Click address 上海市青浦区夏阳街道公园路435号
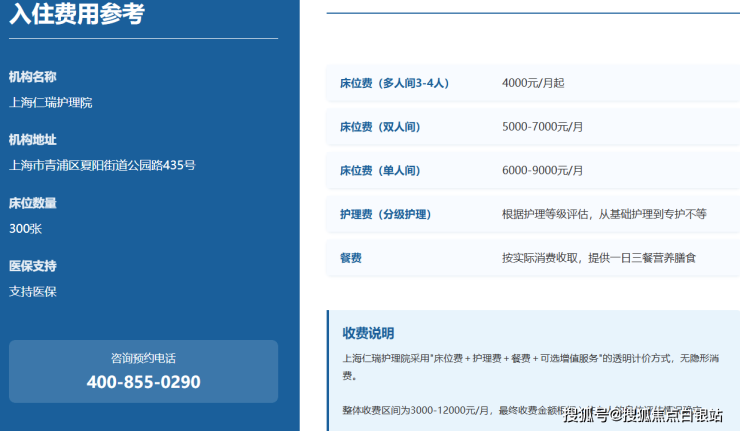This screenshot has height=431, width=740. [x=102, y=165]
